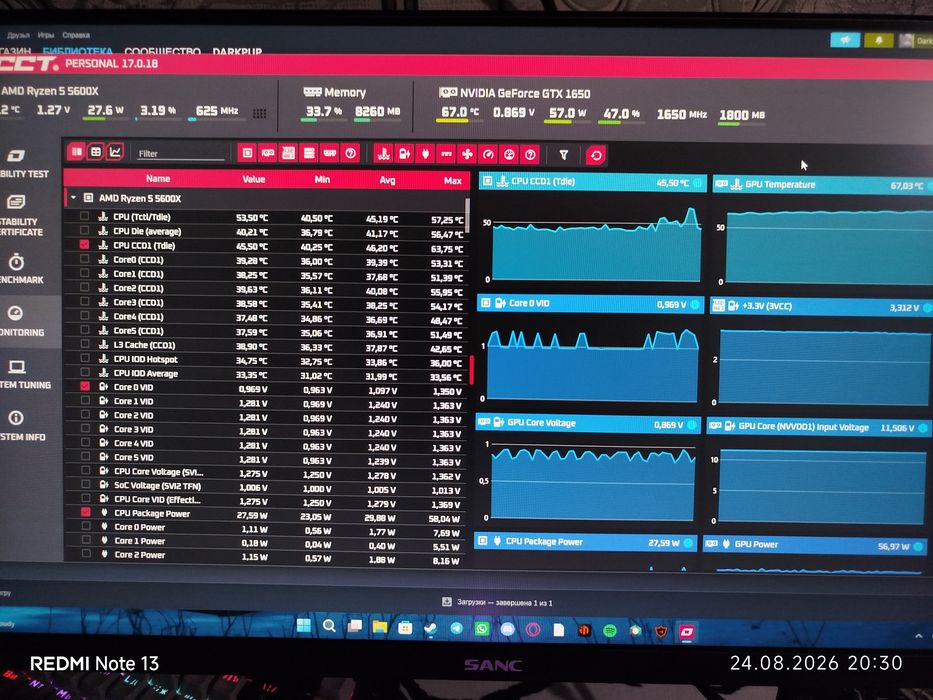The image size is (933, 700).
Task: Toggle the last question mark sensor type filter
Action: 530,155
